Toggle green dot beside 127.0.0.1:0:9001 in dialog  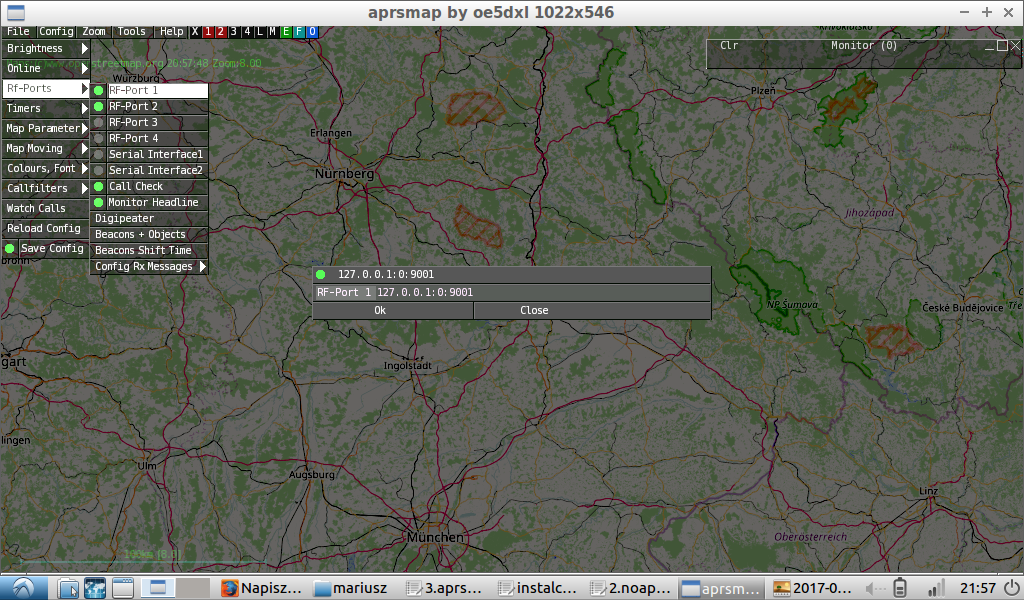(321, 274)
